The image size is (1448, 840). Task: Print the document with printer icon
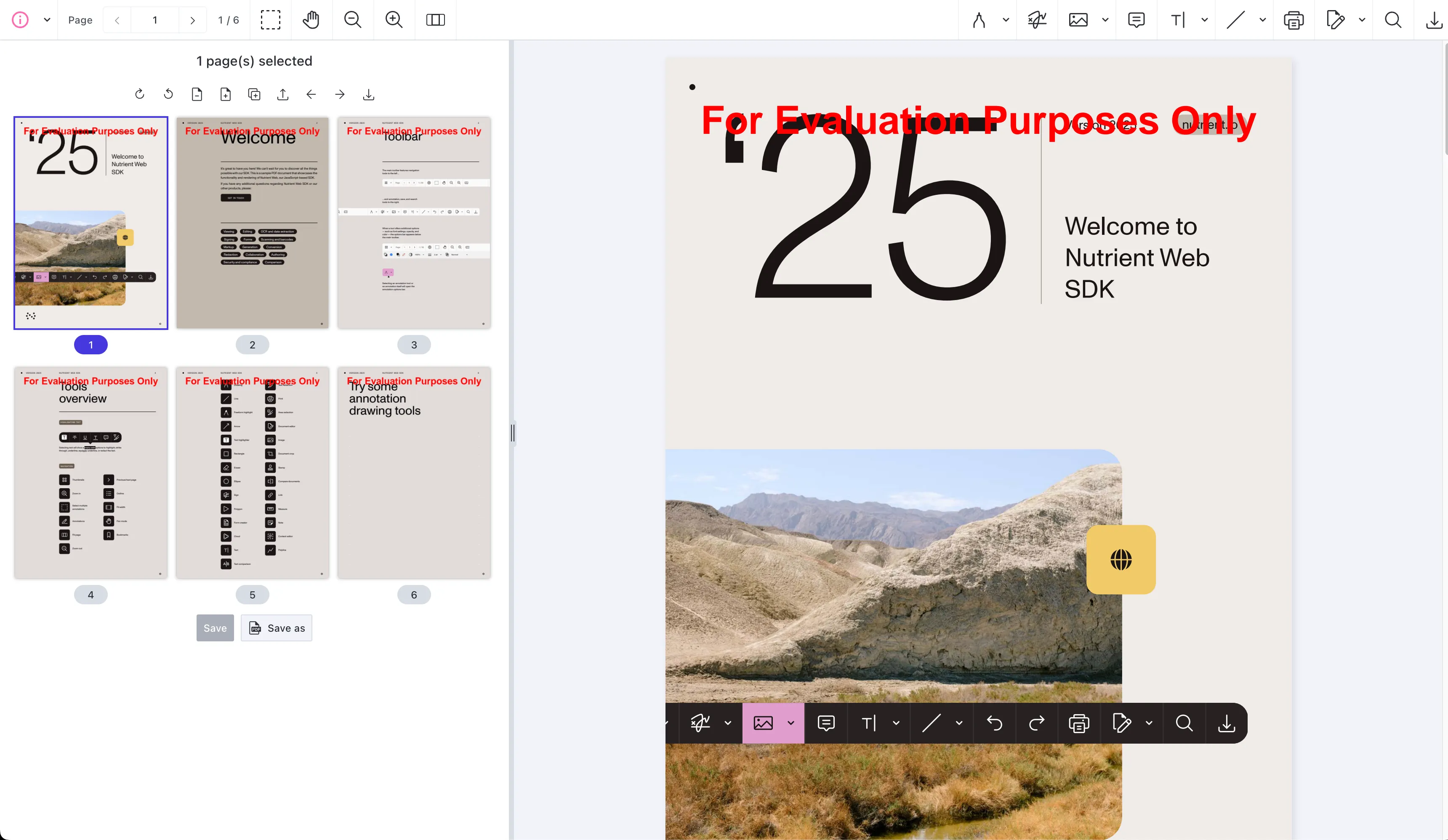[1294, 20]
